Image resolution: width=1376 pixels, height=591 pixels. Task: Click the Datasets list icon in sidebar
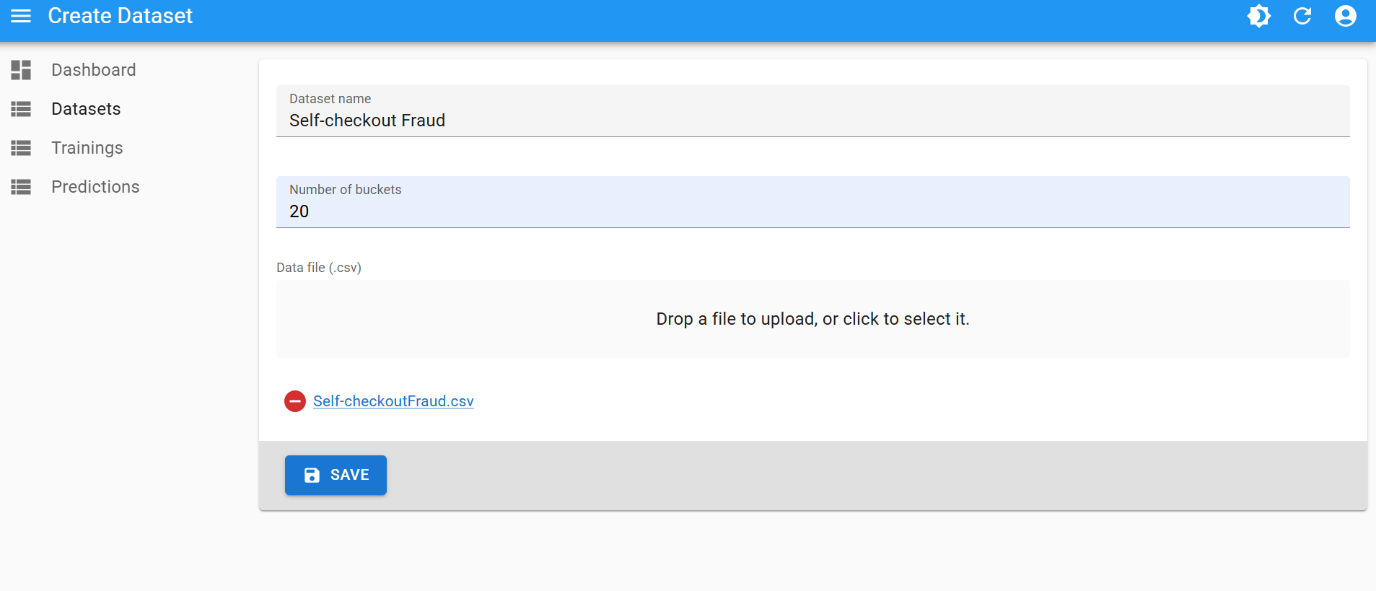[x=21, y=109]
